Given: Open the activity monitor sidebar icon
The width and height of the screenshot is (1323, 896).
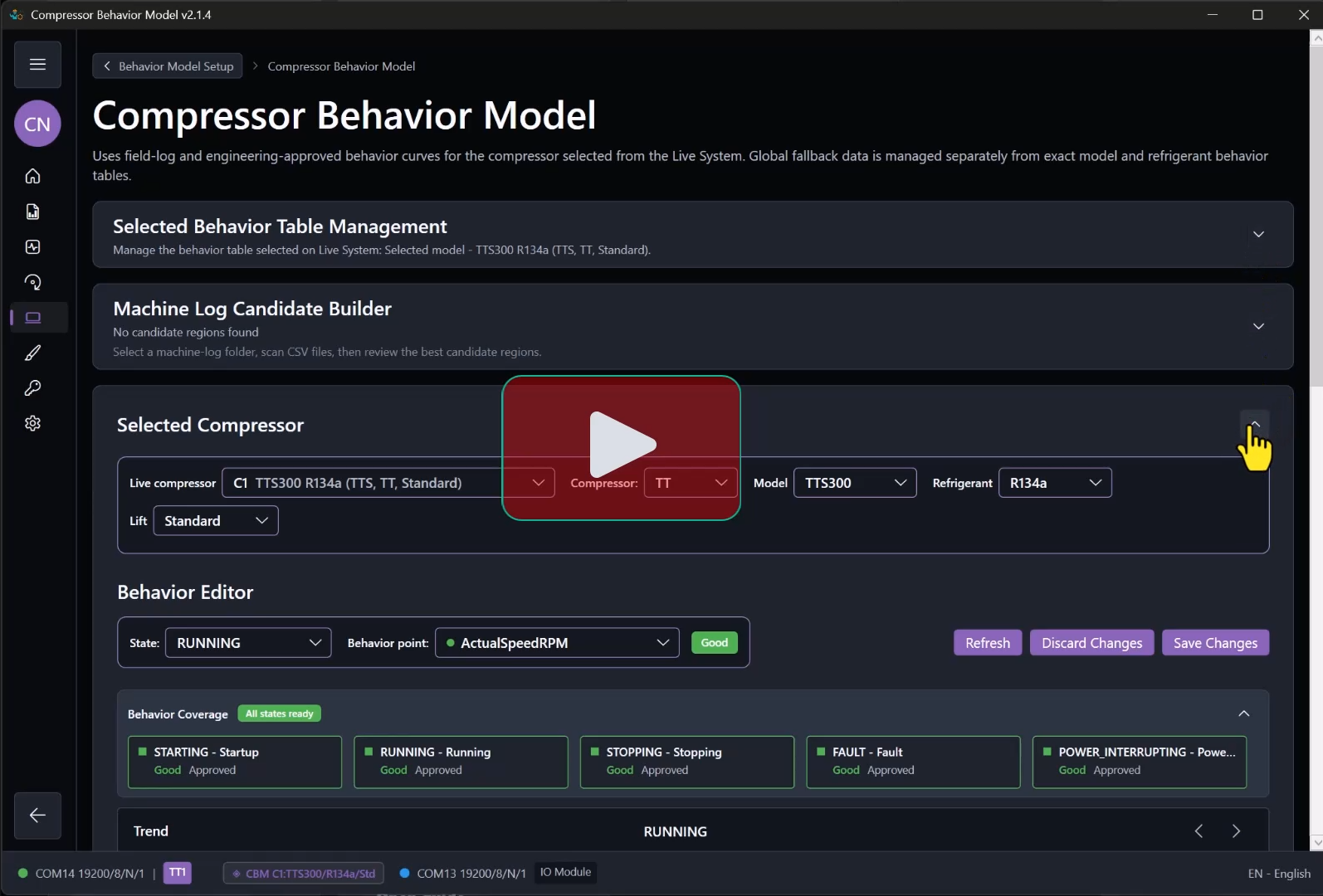Looking at the screenshot, I should point(33,247).
